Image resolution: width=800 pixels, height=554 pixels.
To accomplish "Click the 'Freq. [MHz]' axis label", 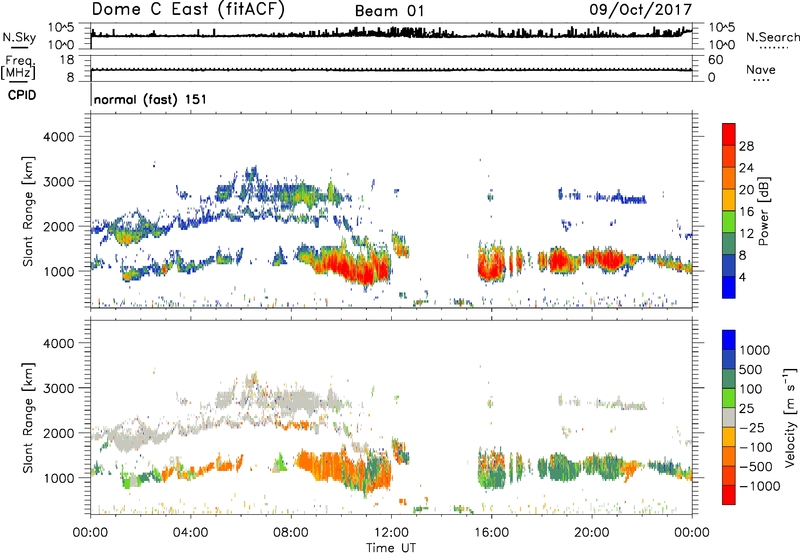I will [18, 67].
